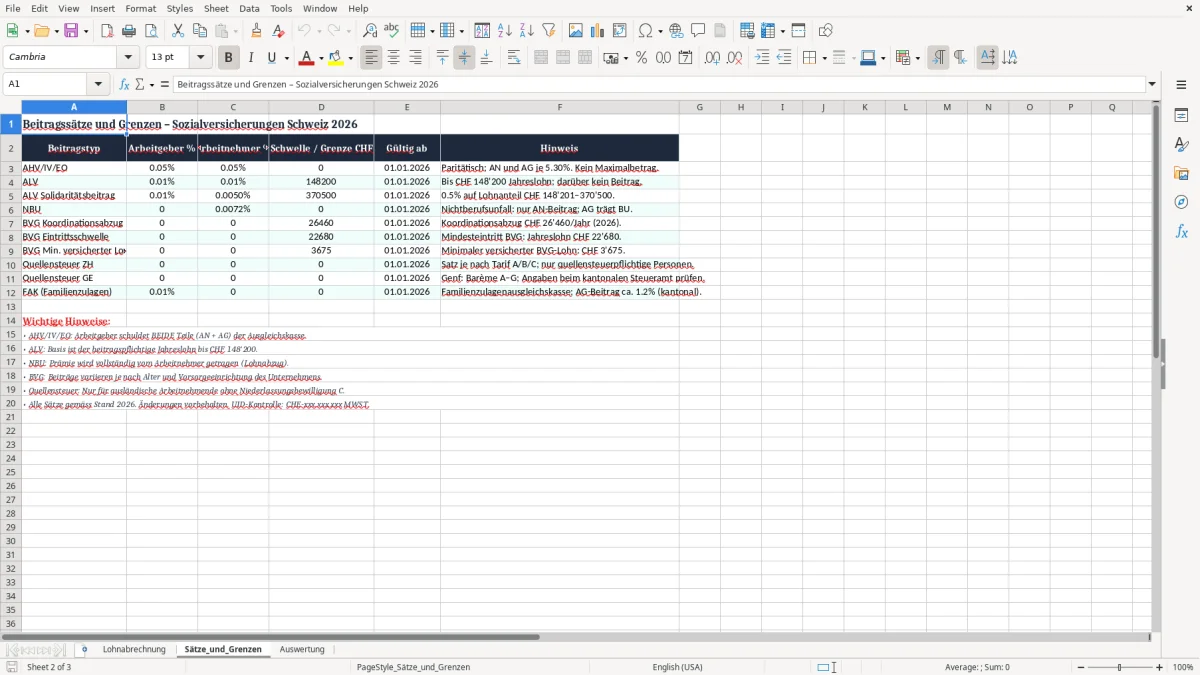The image size is (1200, 675).
Task: Add a decimal place
Action: click(x=712, y=58)
